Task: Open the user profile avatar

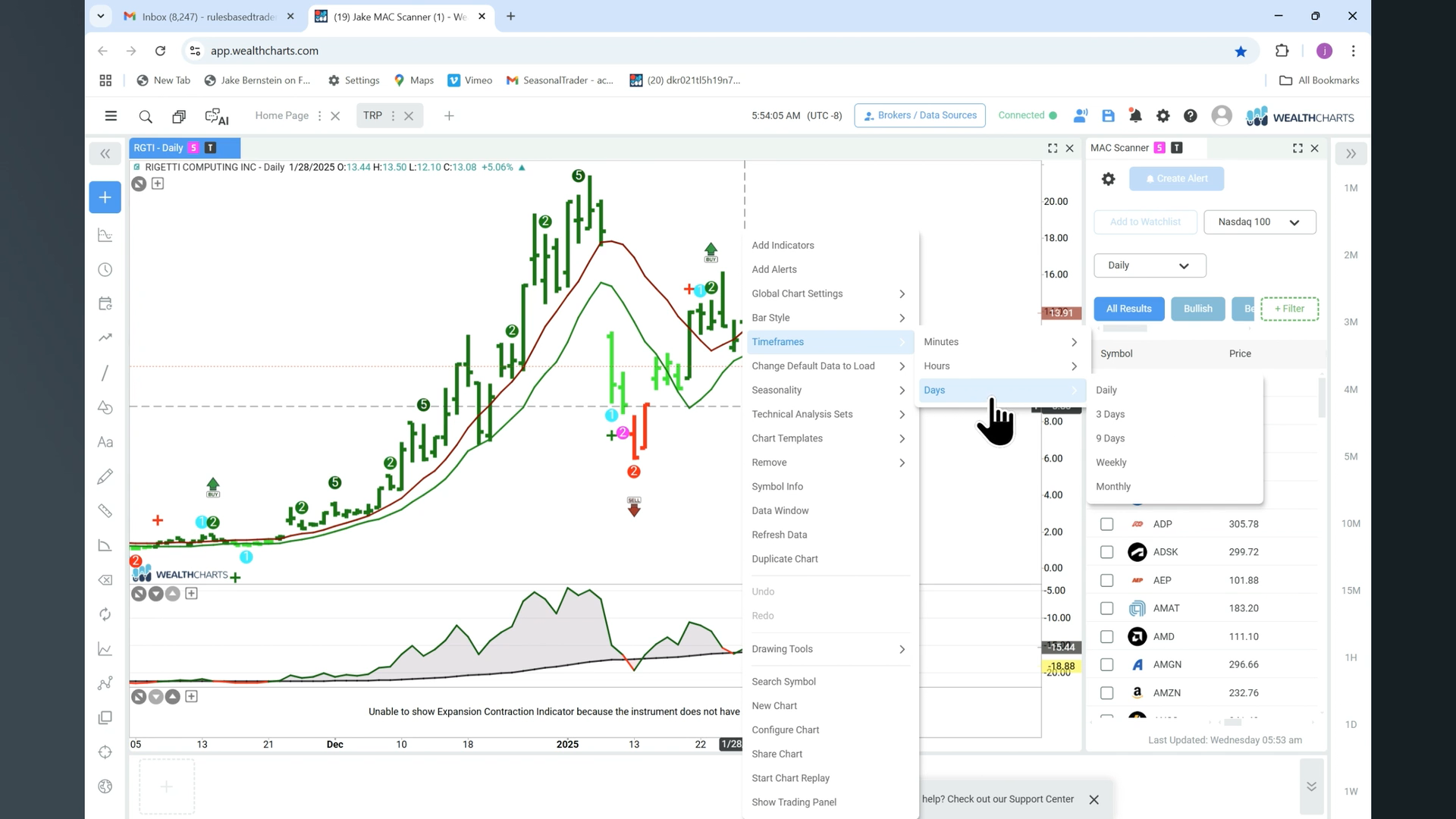Action: 1221,115
